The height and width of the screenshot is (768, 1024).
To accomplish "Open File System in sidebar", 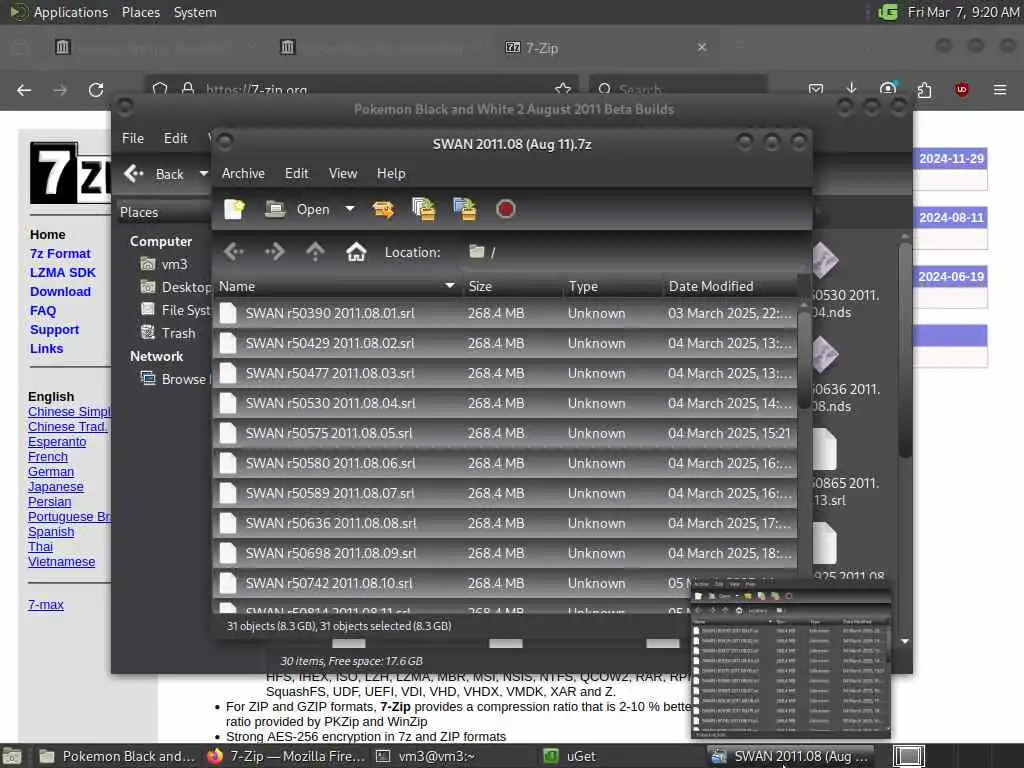I will 175,310.
